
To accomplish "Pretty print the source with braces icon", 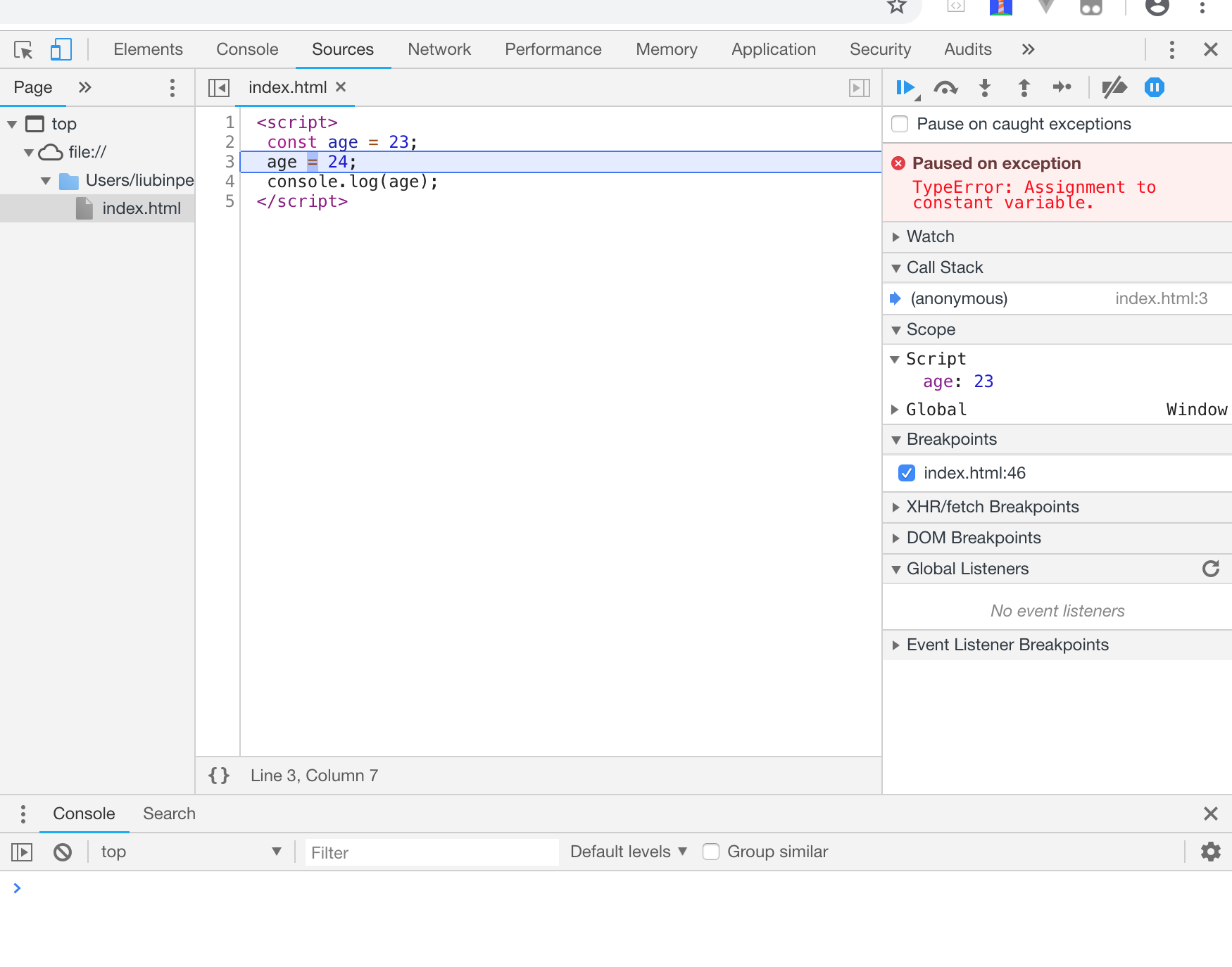I will tap(219, 776).
